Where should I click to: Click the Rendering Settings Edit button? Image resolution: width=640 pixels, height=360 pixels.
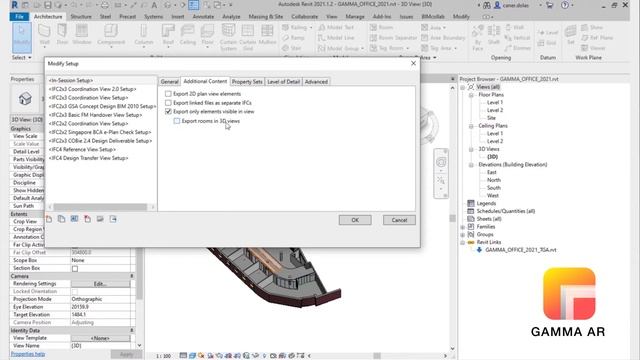click(x=100, y=284)
